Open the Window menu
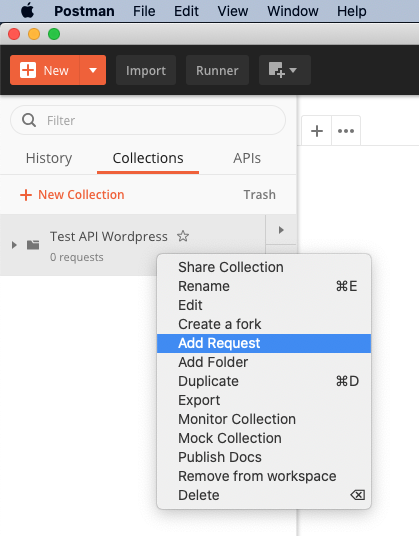The height and width of the screenshot is (536, 419). click(x=293, y=11)
